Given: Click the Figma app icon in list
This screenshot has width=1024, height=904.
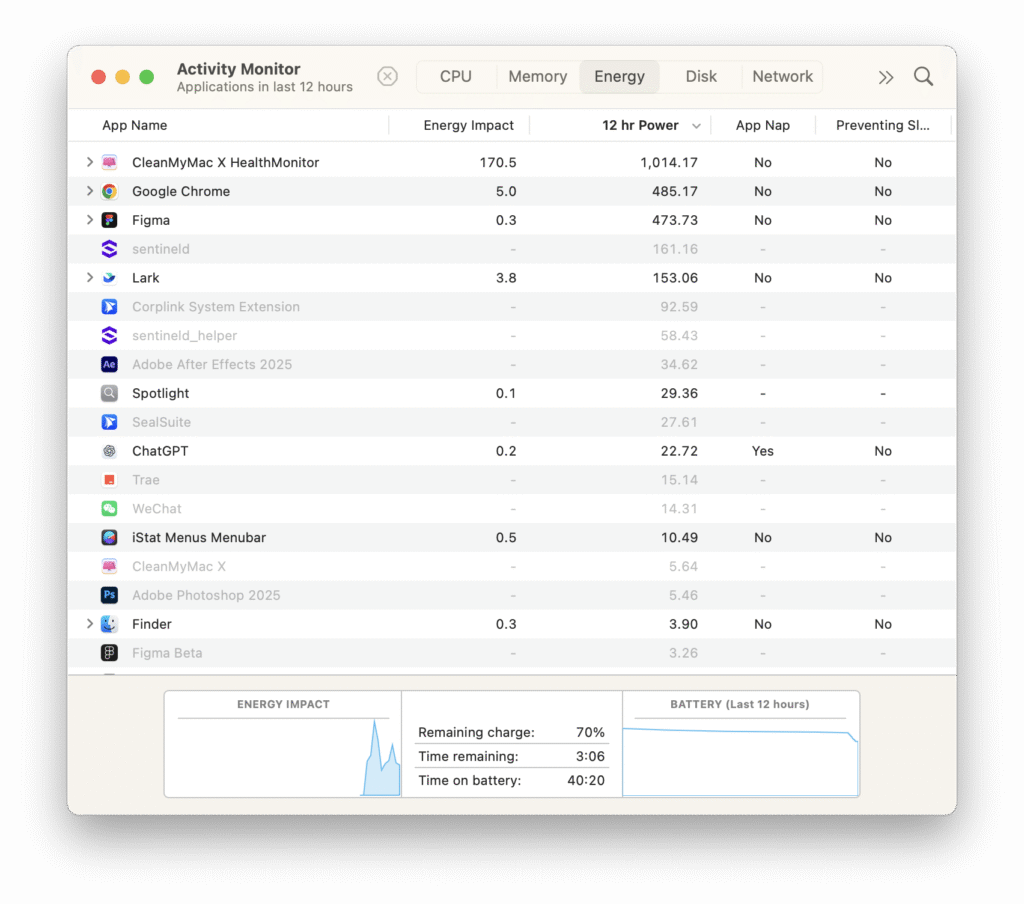Looking at the screenshot, I should 109,220.
